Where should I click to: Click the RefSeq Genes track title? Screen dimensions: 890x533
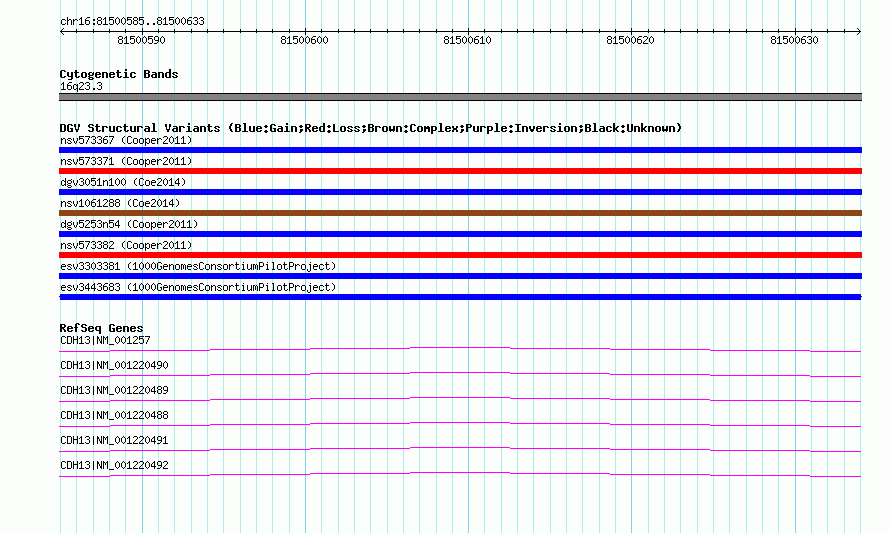click(101, 328)
